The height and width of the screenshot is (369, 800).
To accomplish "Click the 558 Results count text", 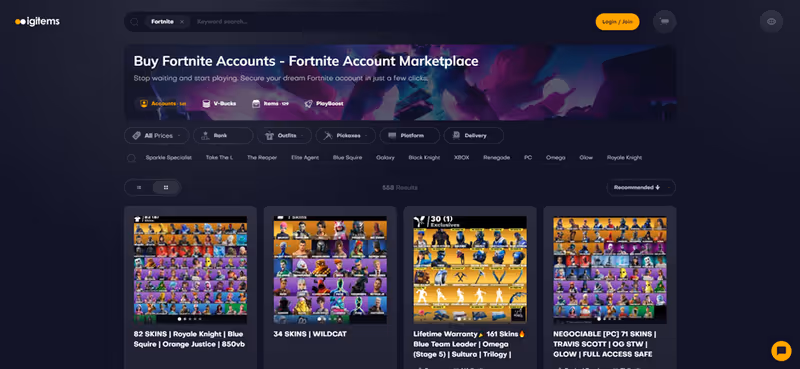I will click(x=400, y=188).
